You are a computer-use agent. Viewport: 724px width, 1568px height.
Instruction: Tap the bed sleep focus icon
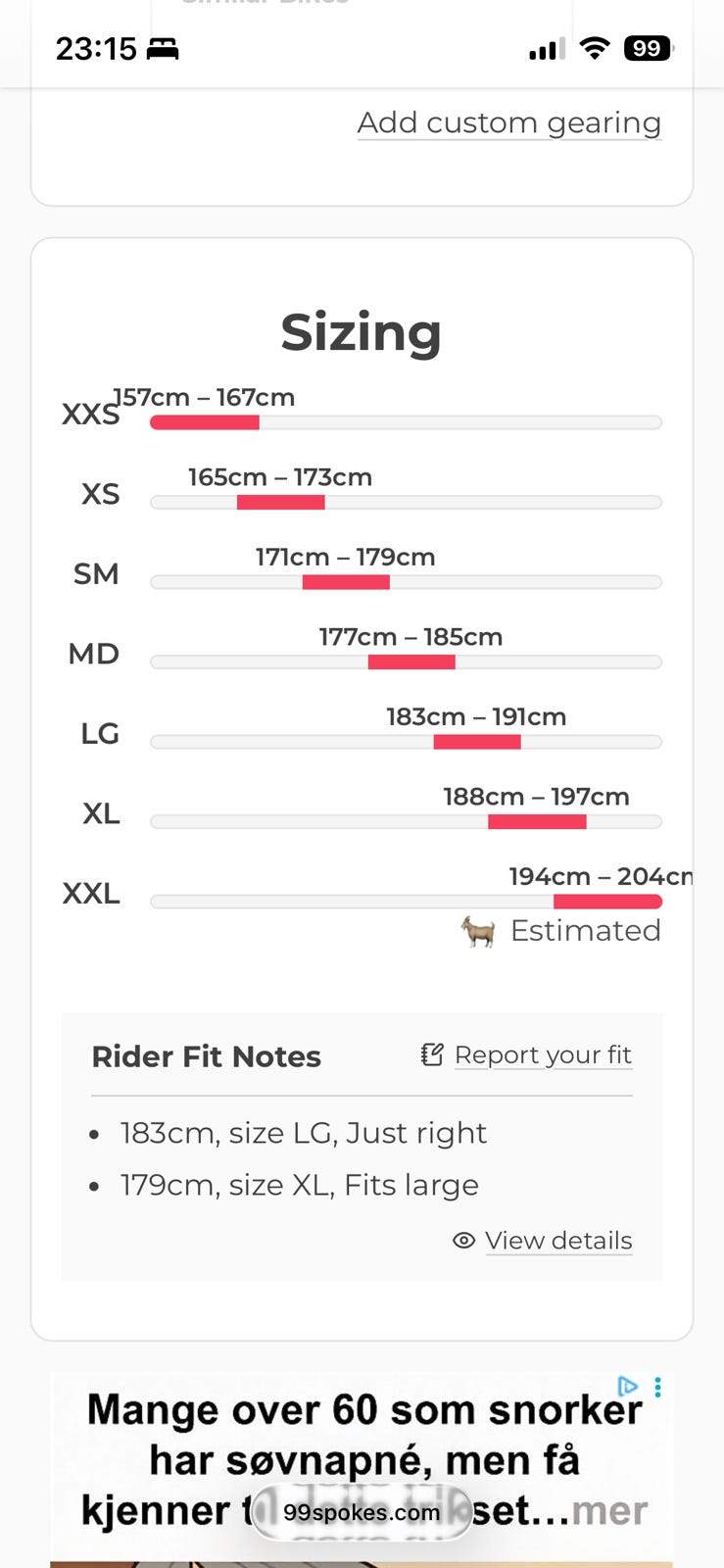(163, 49)
